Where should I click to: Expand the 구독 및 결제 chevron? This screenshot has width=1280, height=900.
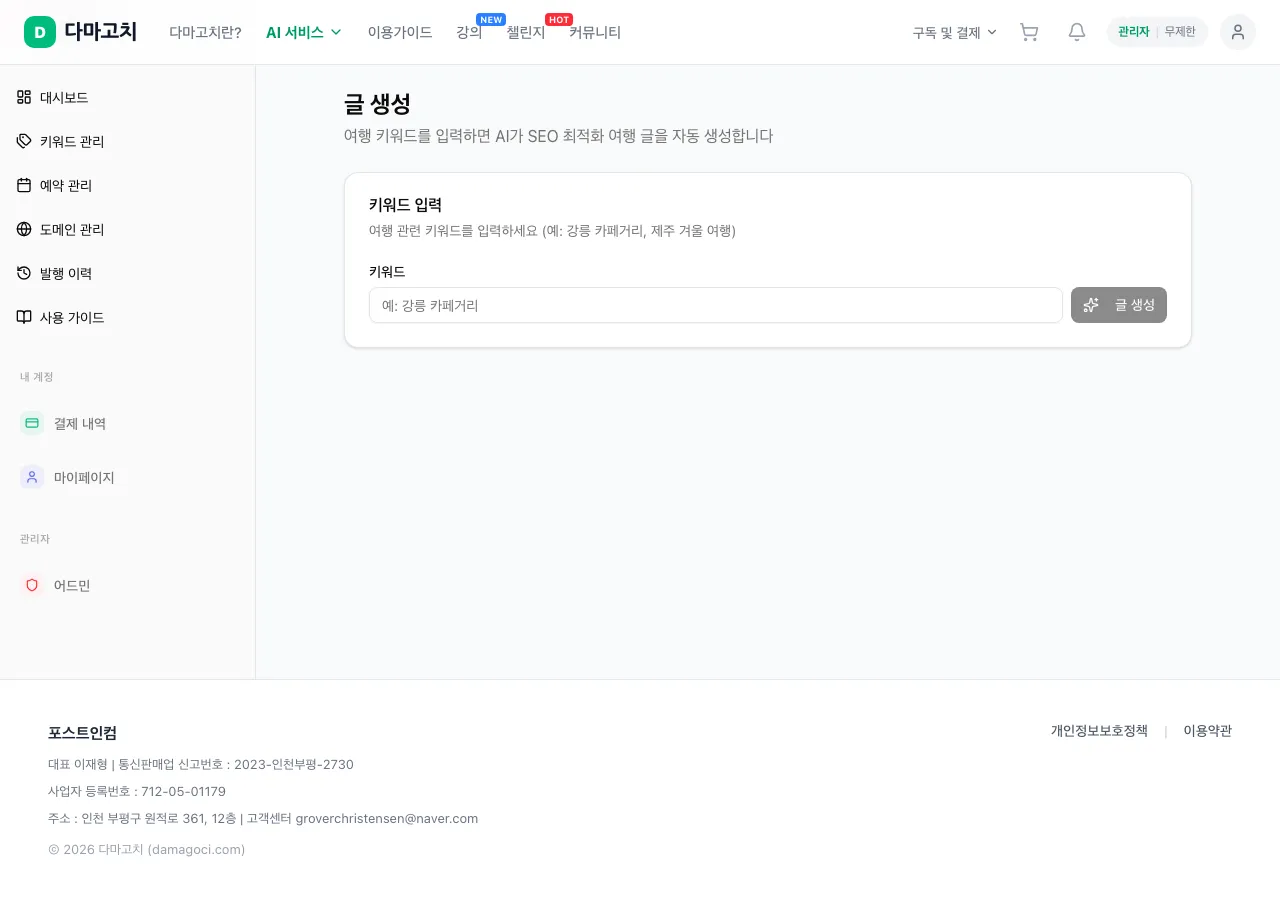coord(992,32)
